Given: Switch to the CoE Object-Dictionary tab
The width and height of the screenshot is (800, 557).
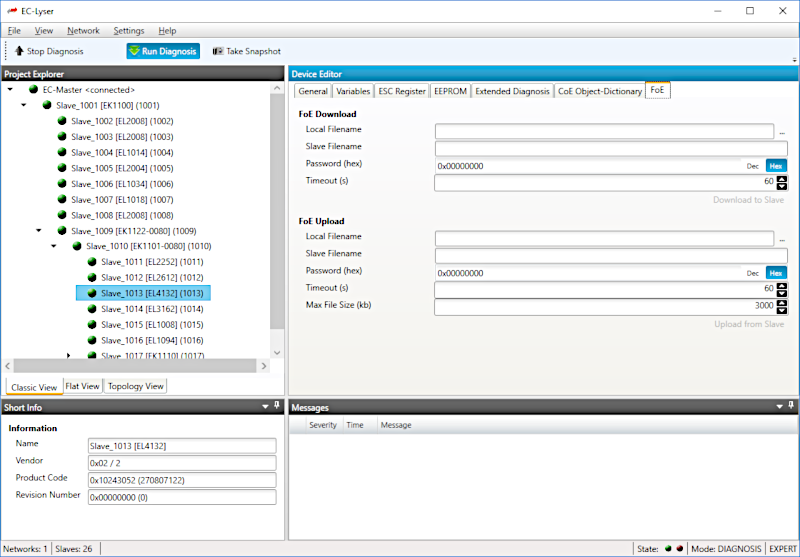Looking at the screenshot, I should pyautogui.click(x=599, y=91).
